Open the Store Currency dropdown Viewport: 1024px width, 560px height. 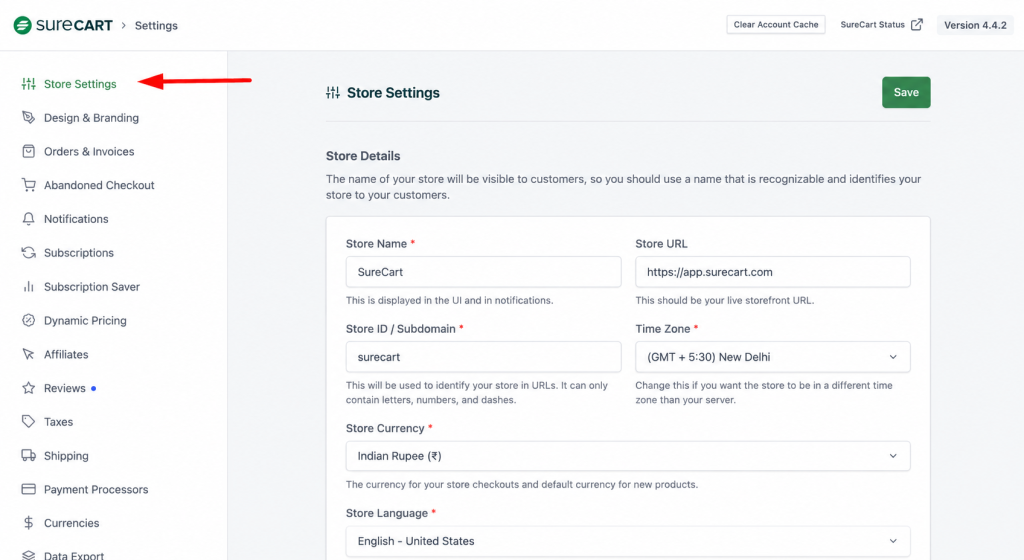click(x=628, y=456)
